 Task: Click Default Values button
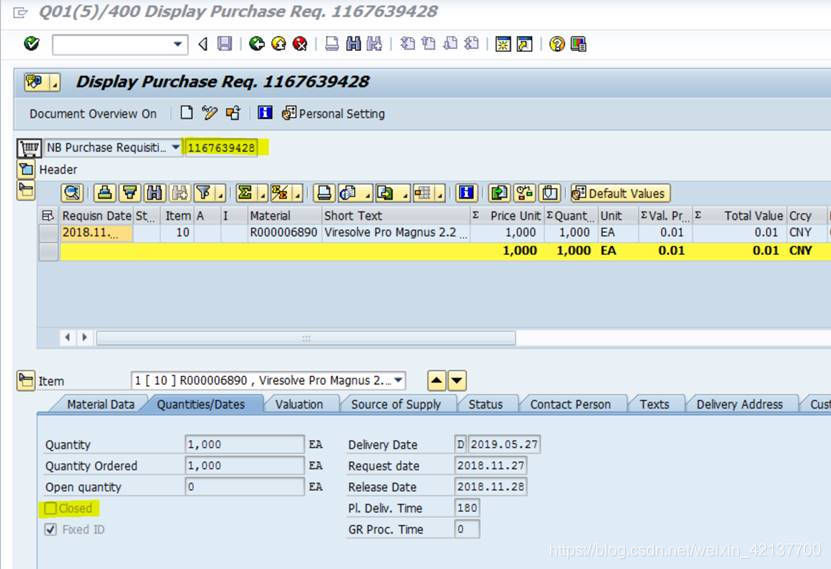click(621, 193)
